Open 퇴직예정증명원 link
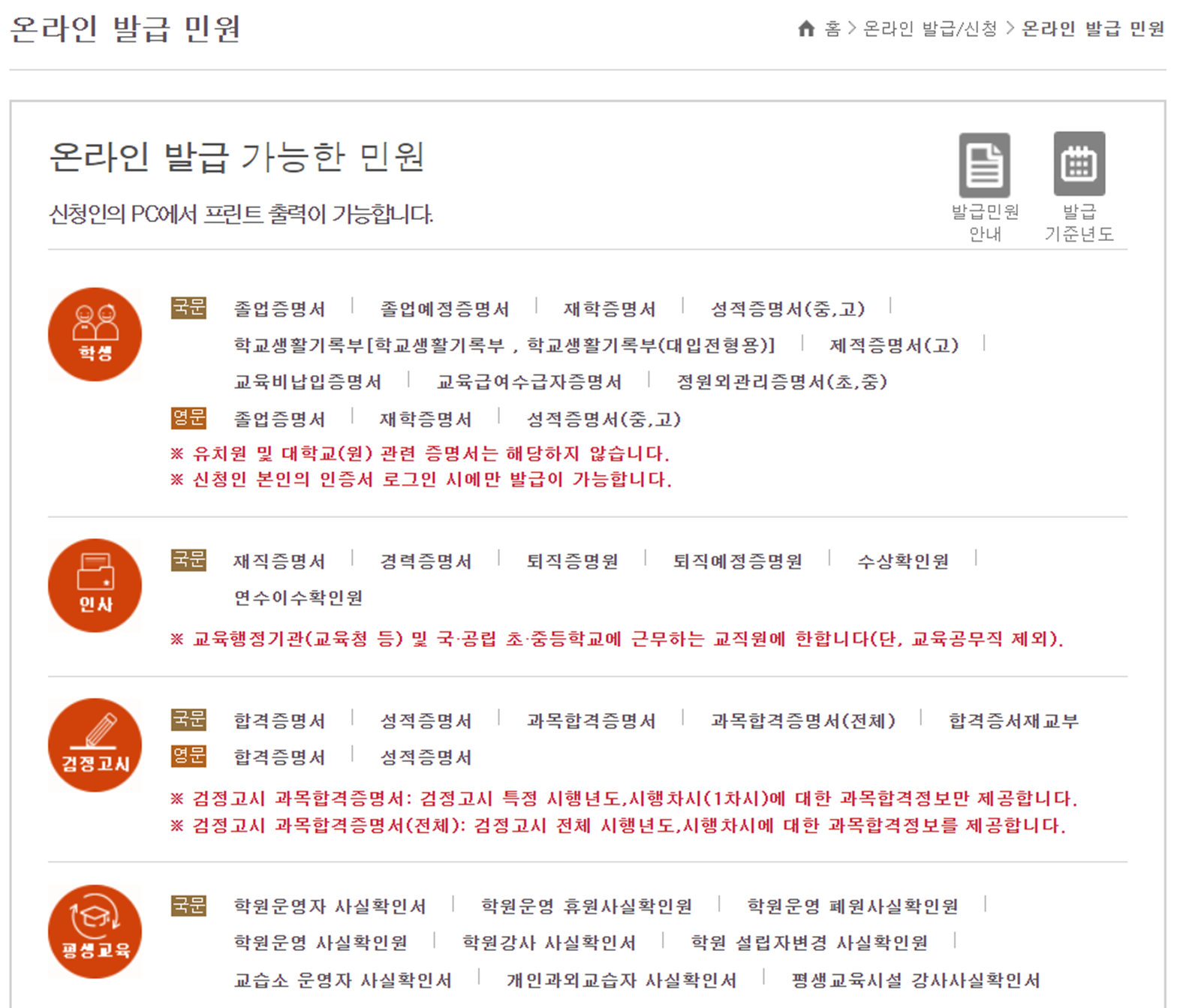1177x1008 pixels. pyautogui.click(x=737, y=561)
